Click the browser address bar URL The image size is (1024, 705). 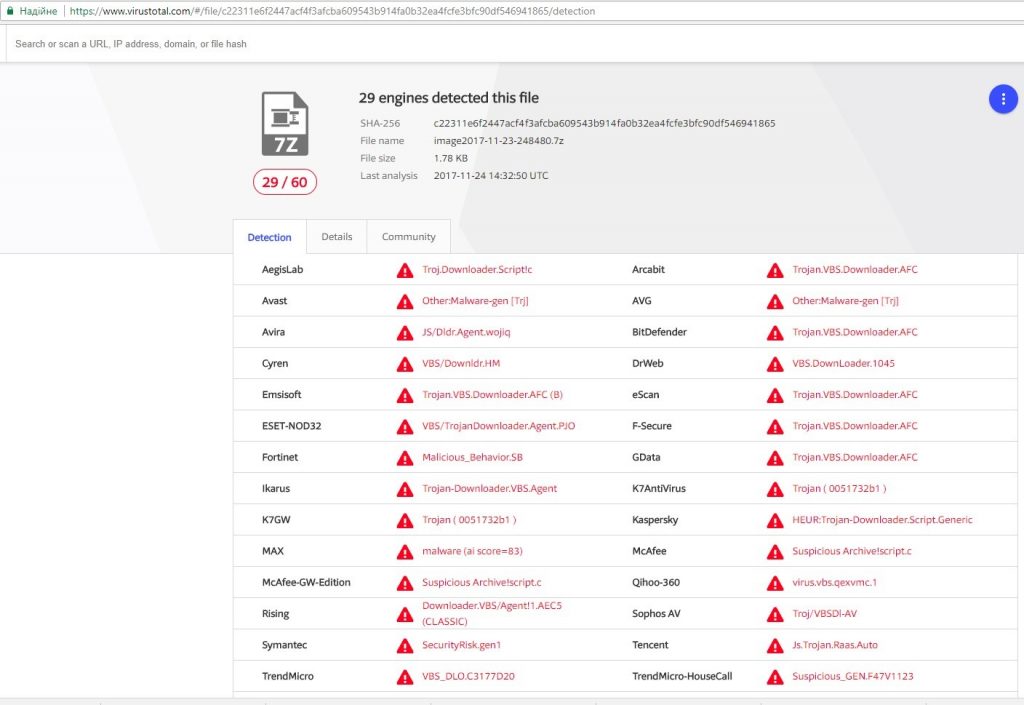click(332, 11)
